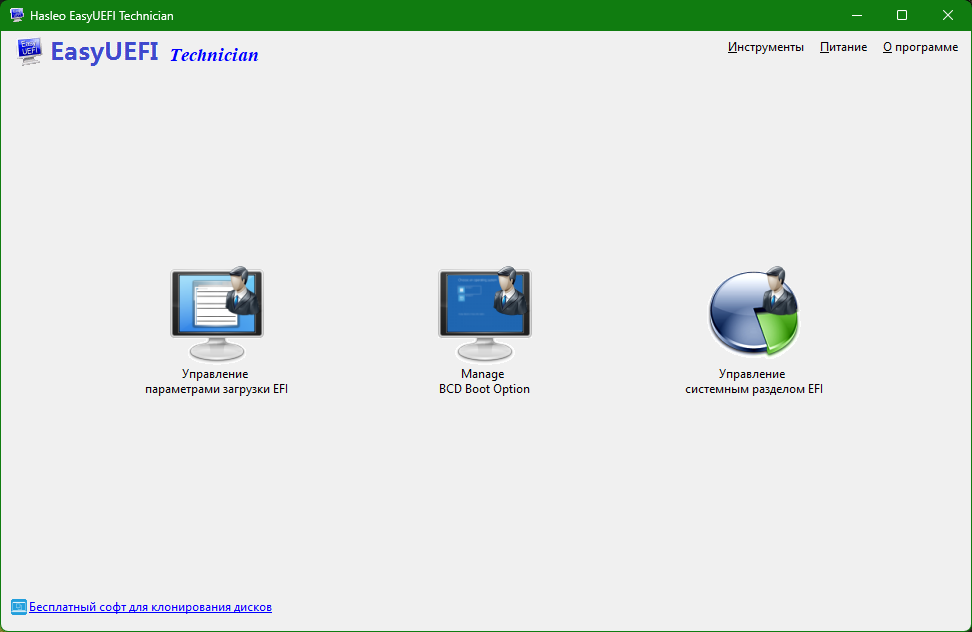Click the Manage BCD Boot Option label
The image size is (972, 632).
pyautogui.click(x=484, y=382)
